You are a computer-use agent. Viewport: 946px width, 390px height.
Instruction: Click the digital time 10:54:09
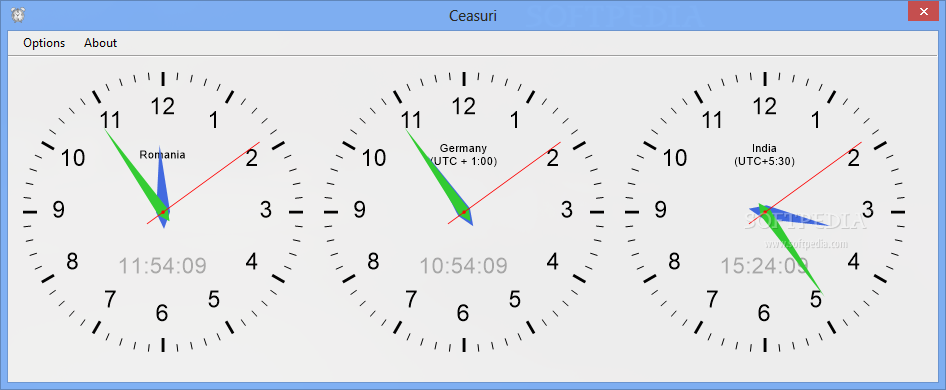463,266
